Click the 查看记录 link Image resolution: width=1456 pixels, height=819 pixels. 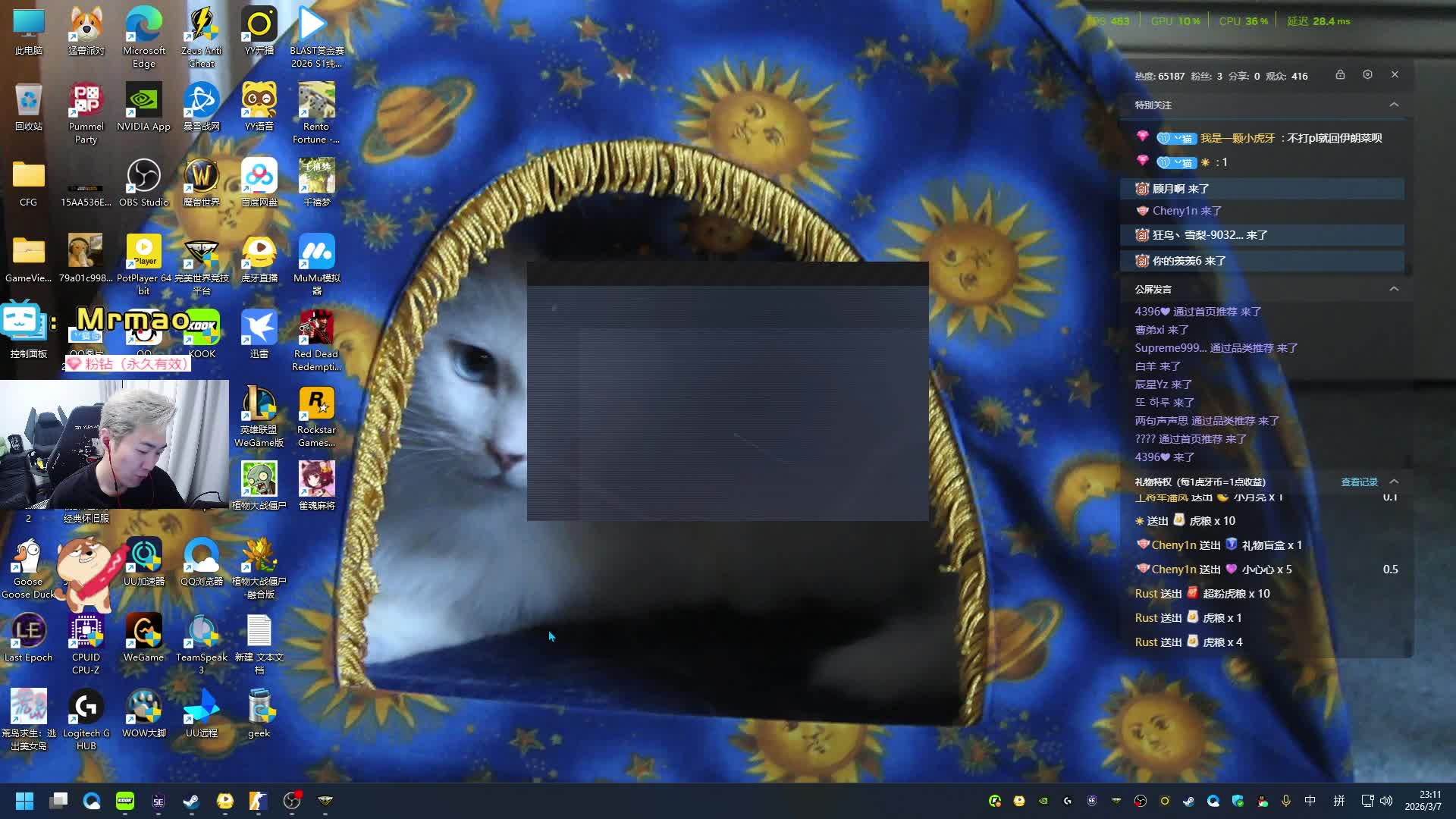pos(1359,482)
